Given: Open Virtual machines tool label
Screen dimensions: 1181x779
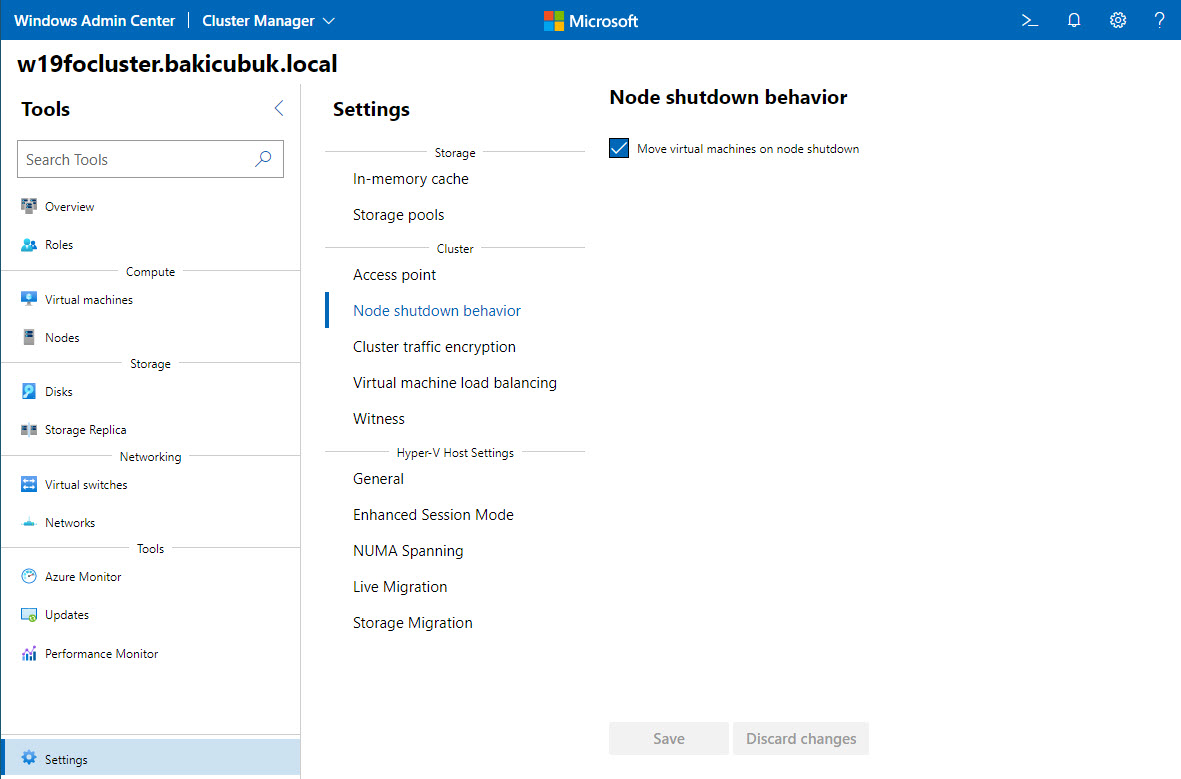Looking at the screenshot, I should [89, 299].
